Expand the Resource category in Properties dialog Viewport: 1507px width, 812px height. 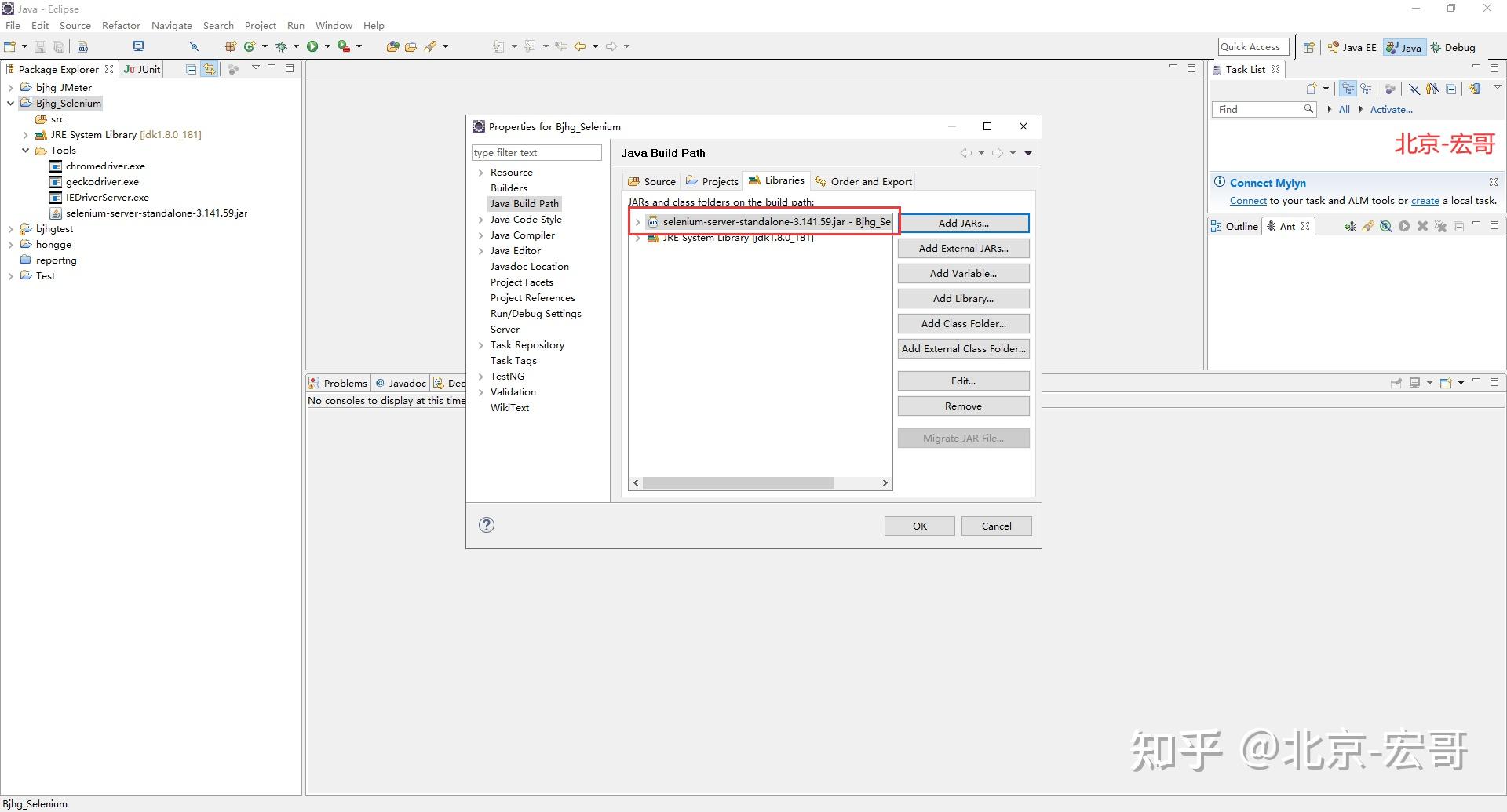click(480, 173)
